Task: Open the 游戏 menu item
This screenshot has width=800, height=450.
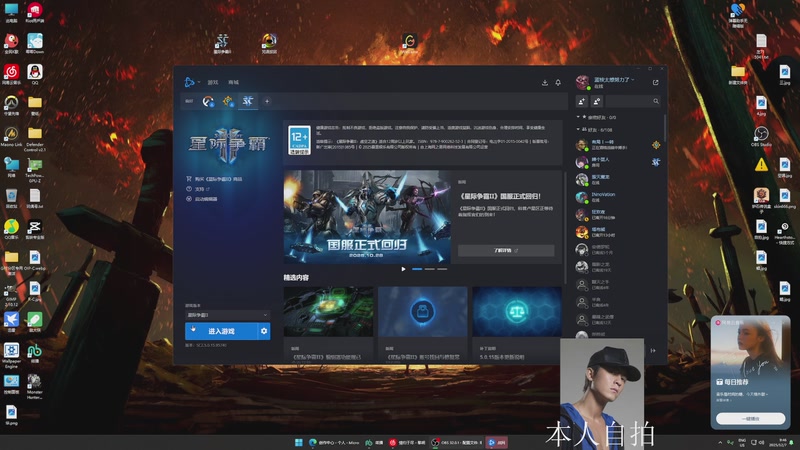Action: click(213, 82)
